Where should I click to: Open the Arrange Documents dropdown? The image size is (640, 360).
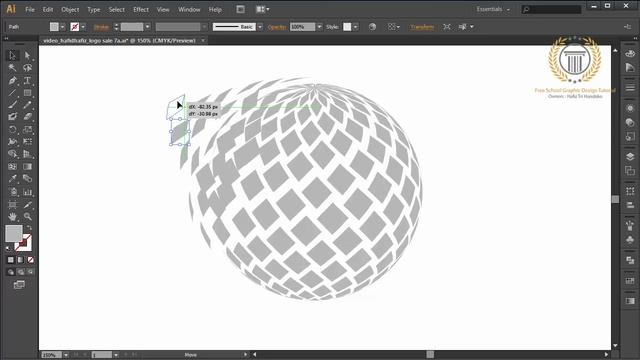[262, 9]
